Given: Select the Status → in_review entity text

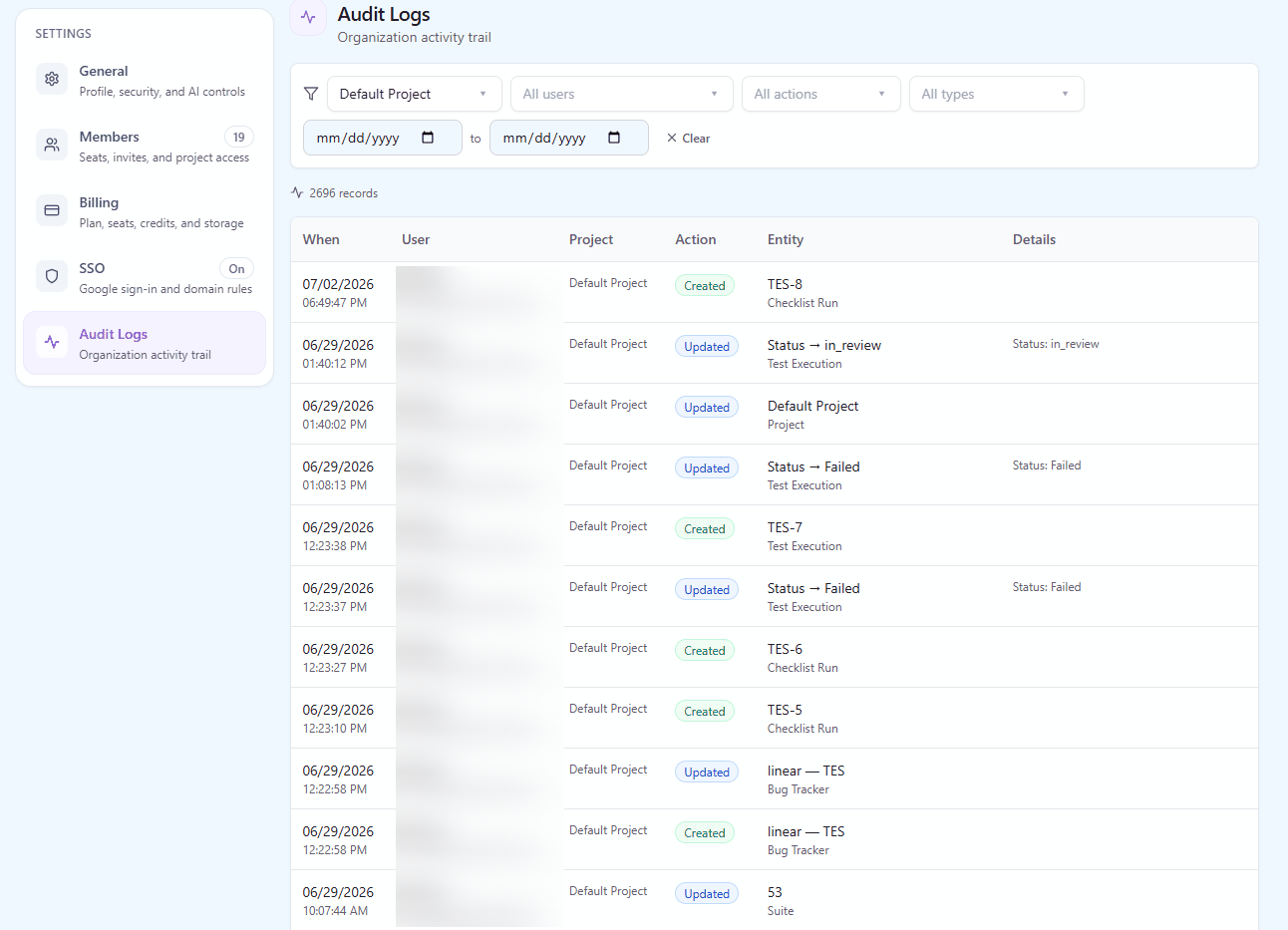Looking at the screenshot, I should tap(824, 345).
